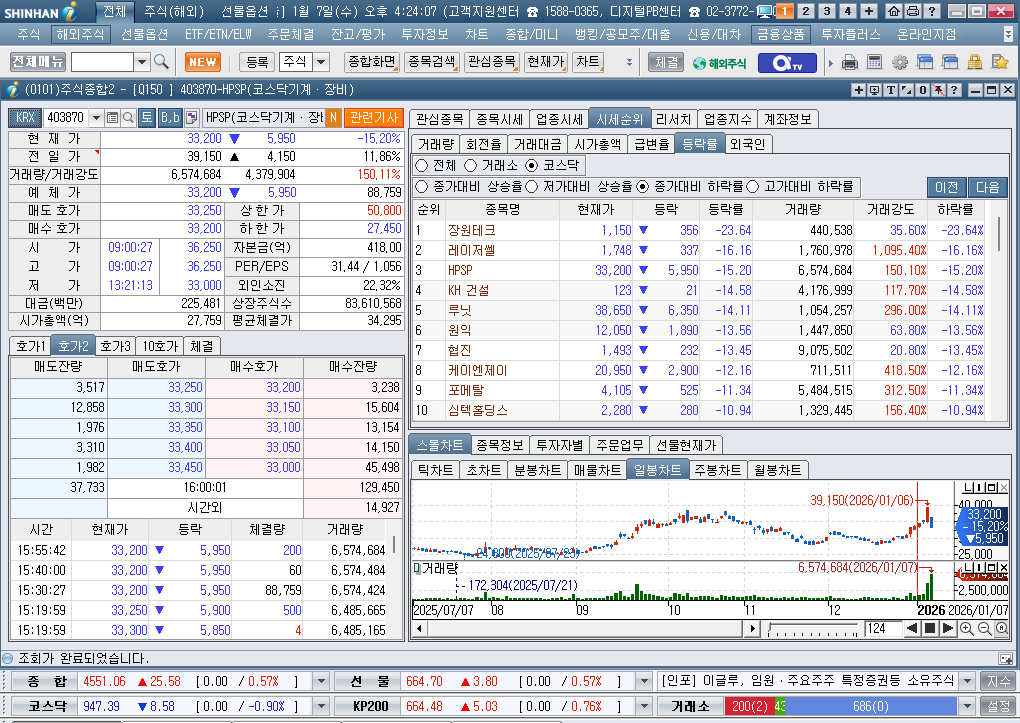The image size is (1020, 723).
Task: Select the 거래소 market radio button
Action: point(470,165)
